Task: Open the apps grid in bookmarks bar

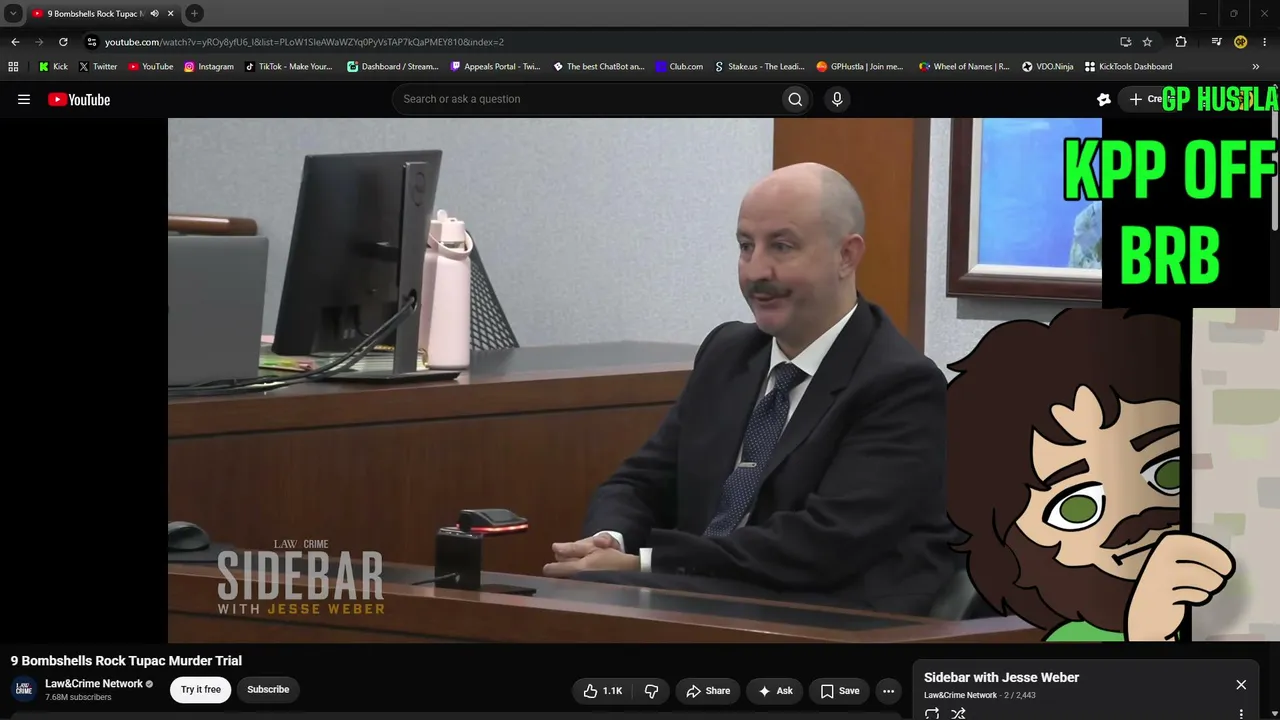Action: click(x=13, y=67)
